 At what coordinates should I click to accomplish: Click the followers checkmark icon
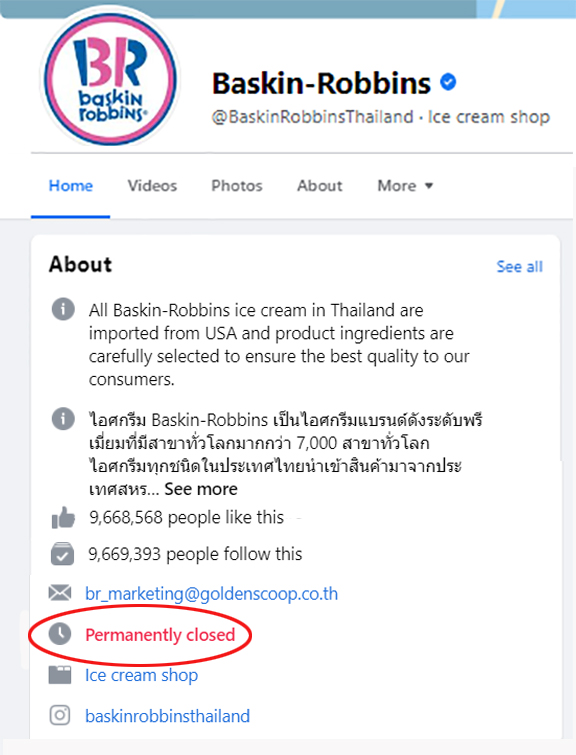click(x=63, y=554)
